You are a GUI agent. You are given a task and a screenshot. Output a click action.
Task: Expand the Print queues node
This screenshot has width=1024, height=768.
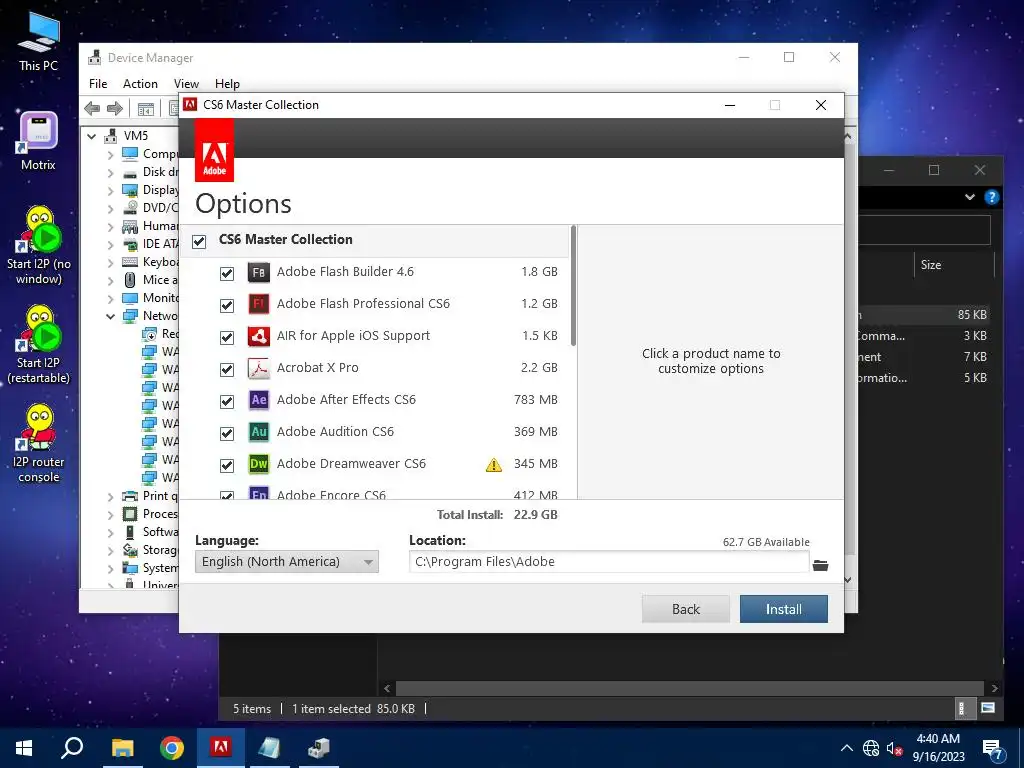110,497
